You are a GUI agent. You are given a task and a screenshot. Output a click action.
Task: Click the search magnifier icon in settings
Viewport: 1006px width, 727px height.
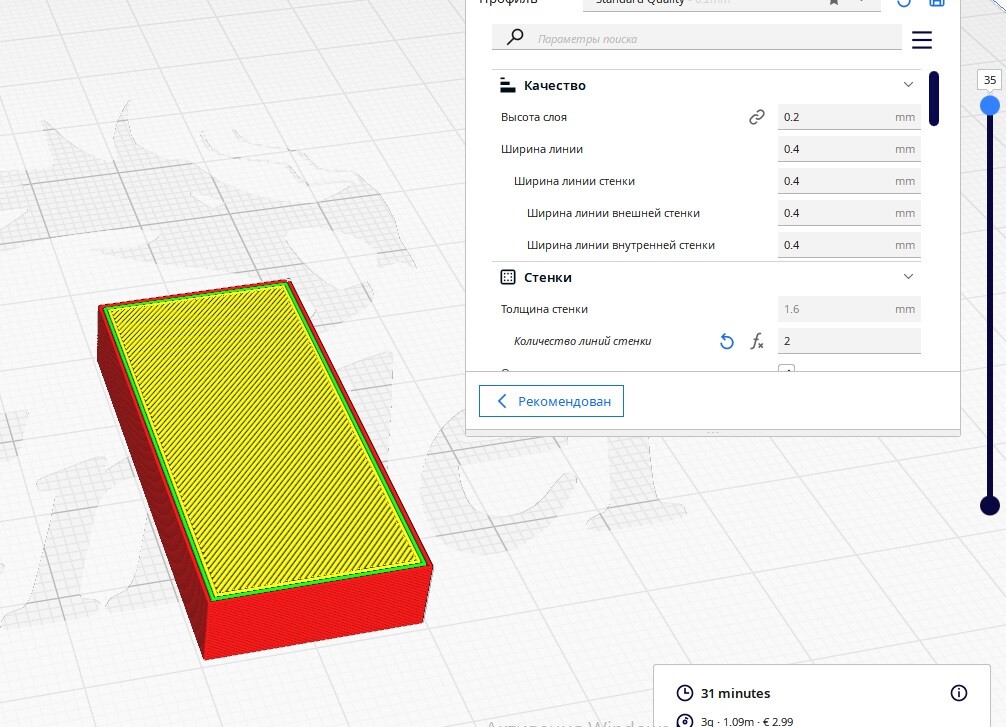515,38
